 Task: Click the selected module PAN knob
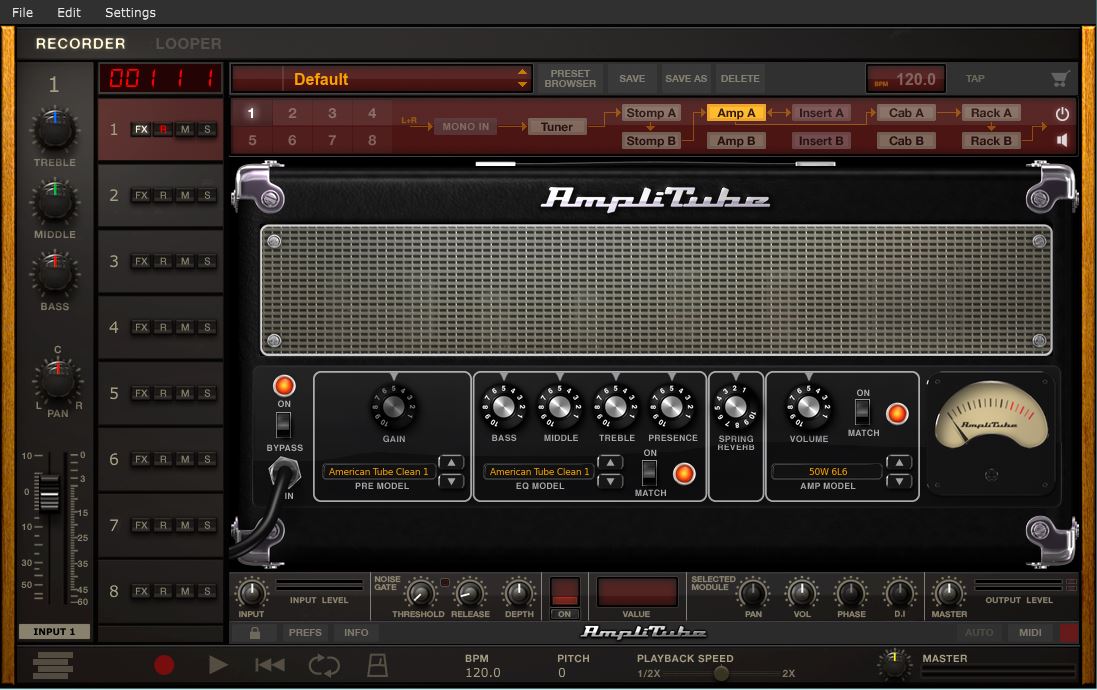[x=753, y=593]
